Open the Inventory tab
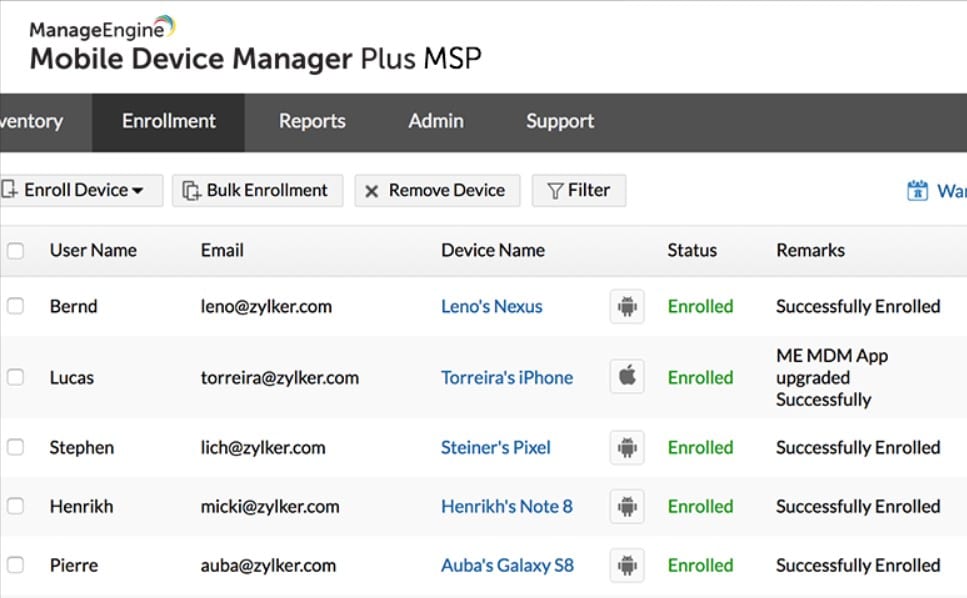967x598 pixels. [x=46, y=122]
